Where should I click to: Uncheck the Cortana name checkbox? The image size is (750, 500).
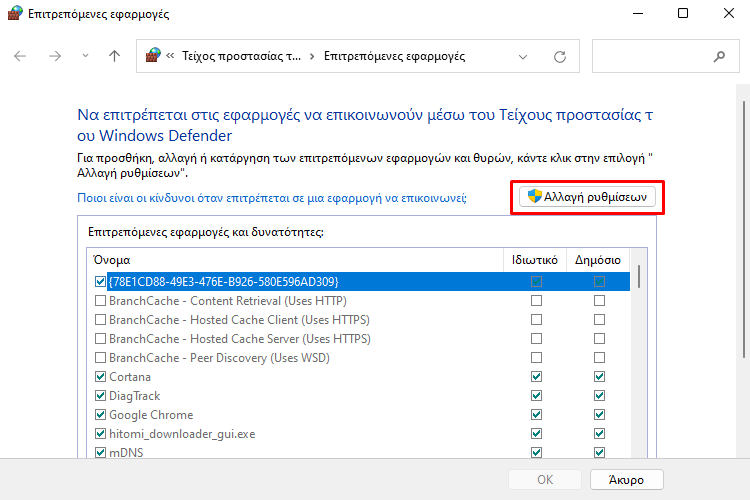[100, 377]
